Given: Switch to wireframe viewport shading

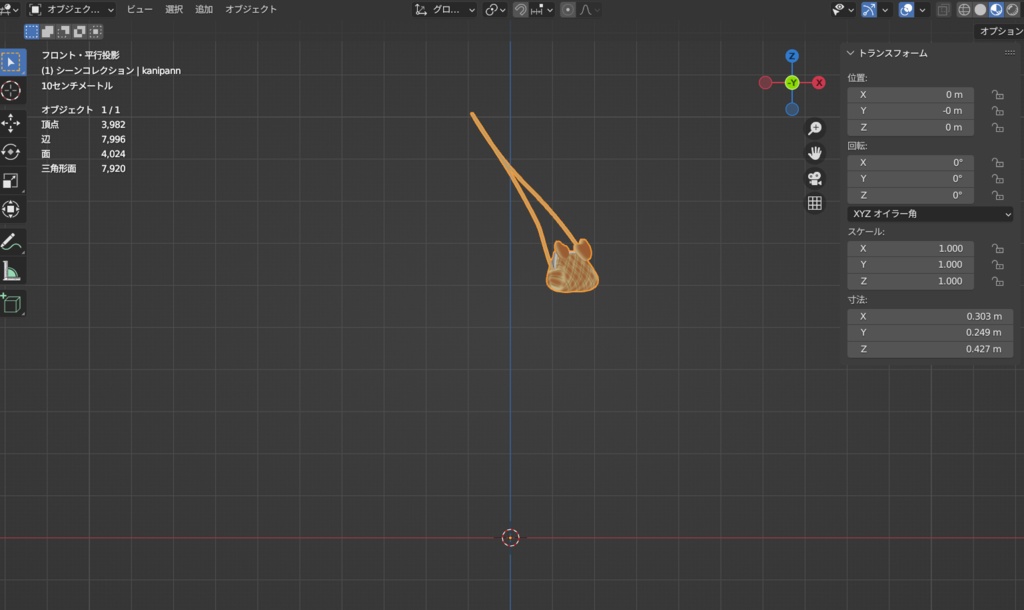Looking at the screenshot, I should (x=964, y=10).
